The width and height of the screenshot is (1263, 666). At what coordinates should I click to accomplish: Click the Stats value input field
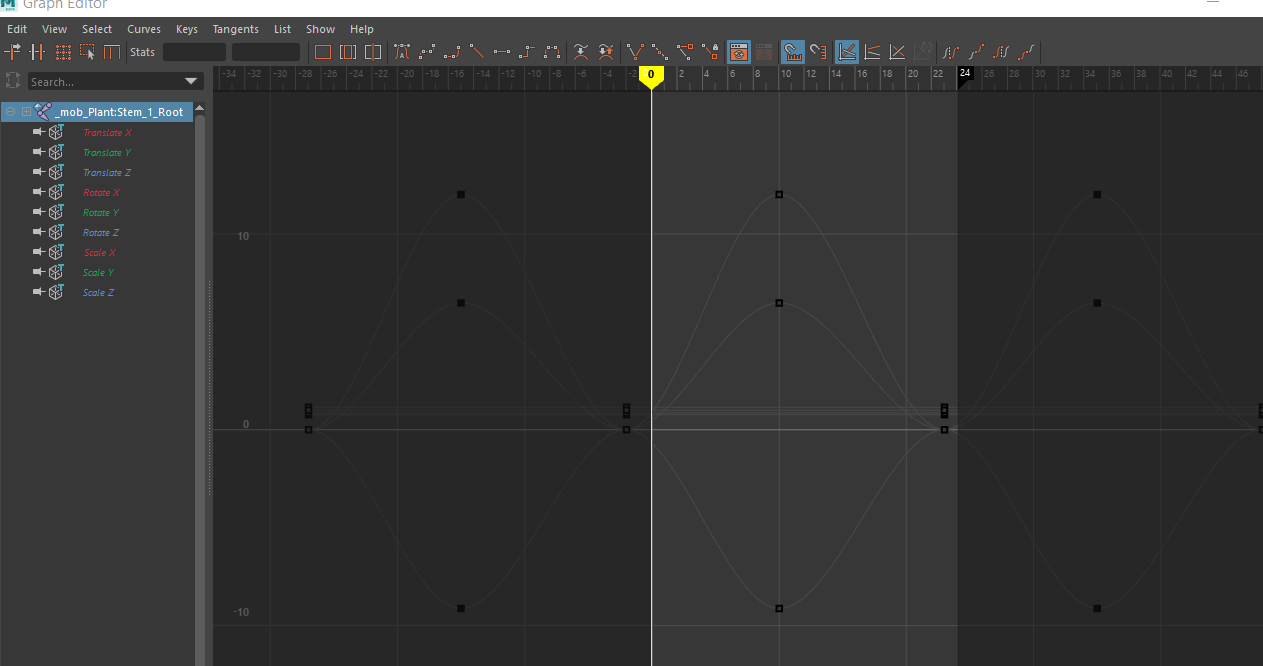pyautogui.click(x=265, y=51)
